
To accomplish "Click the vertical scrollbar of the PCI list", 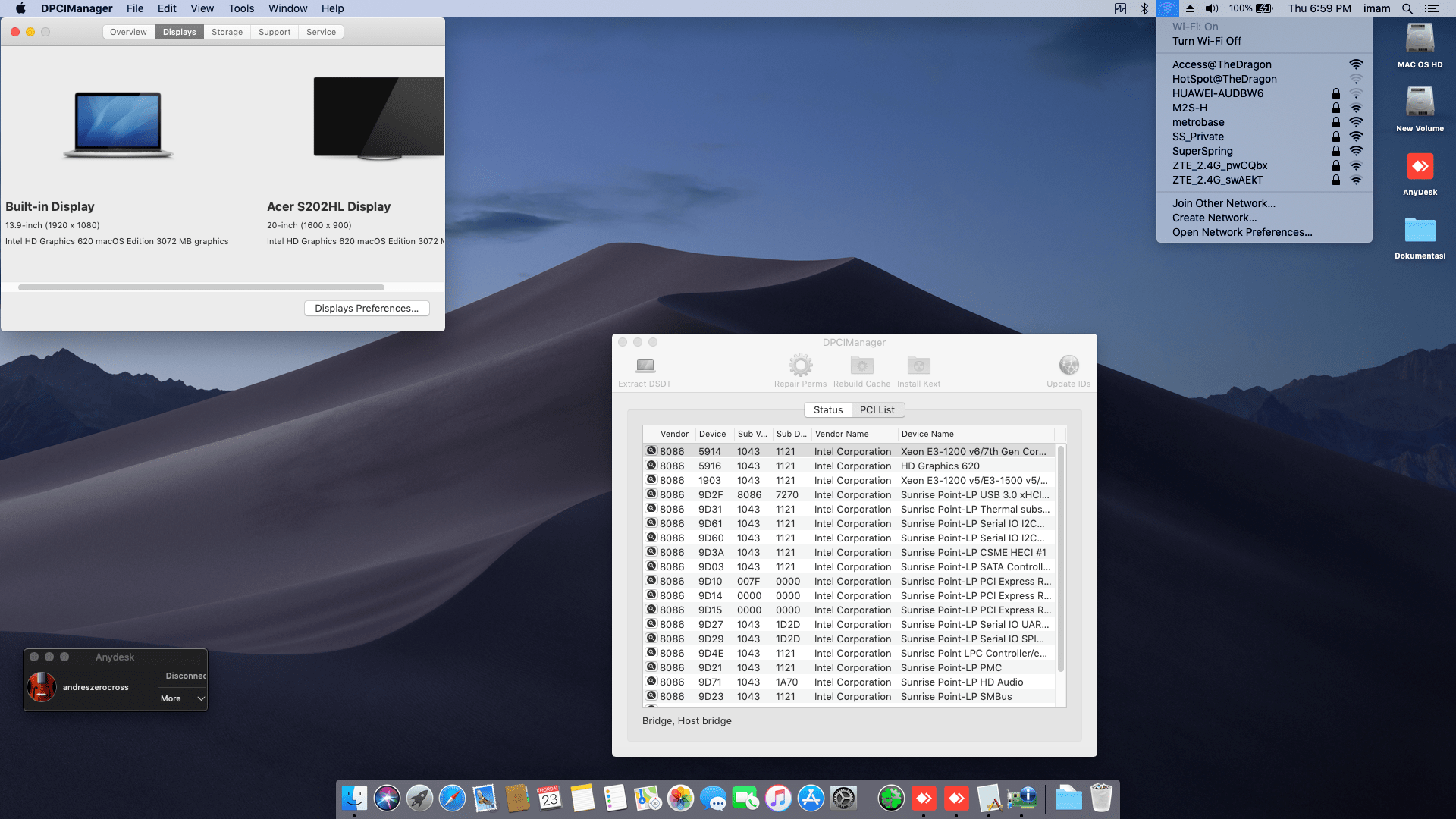I will (x=1060, y=558).
